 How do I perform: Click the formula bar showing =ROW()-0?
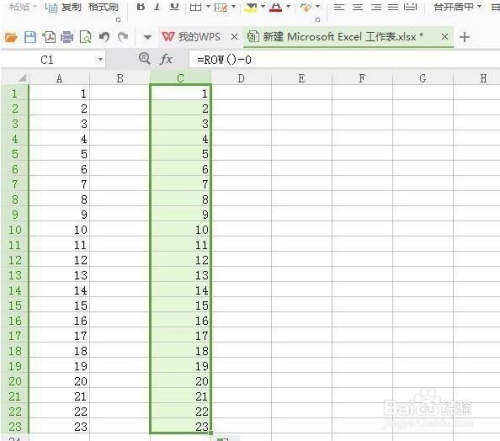tap(343, 60)
